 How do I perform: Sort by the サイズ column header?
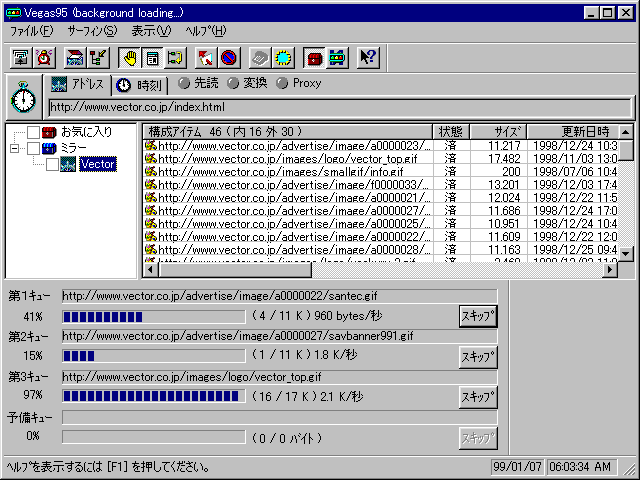point(498,131)
